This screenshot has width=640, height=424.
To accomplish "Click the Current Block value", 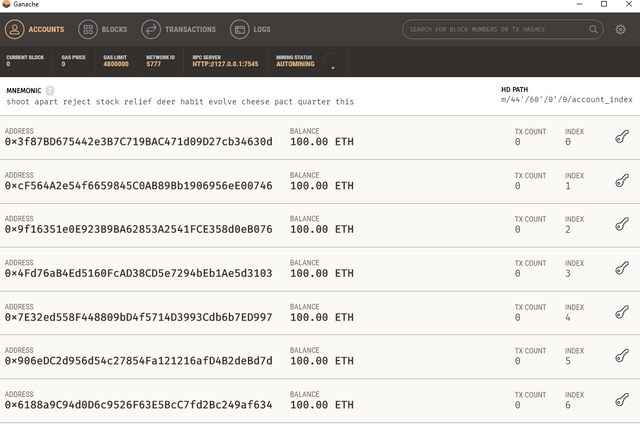I will pyautogui.click(x=8, y=64).
